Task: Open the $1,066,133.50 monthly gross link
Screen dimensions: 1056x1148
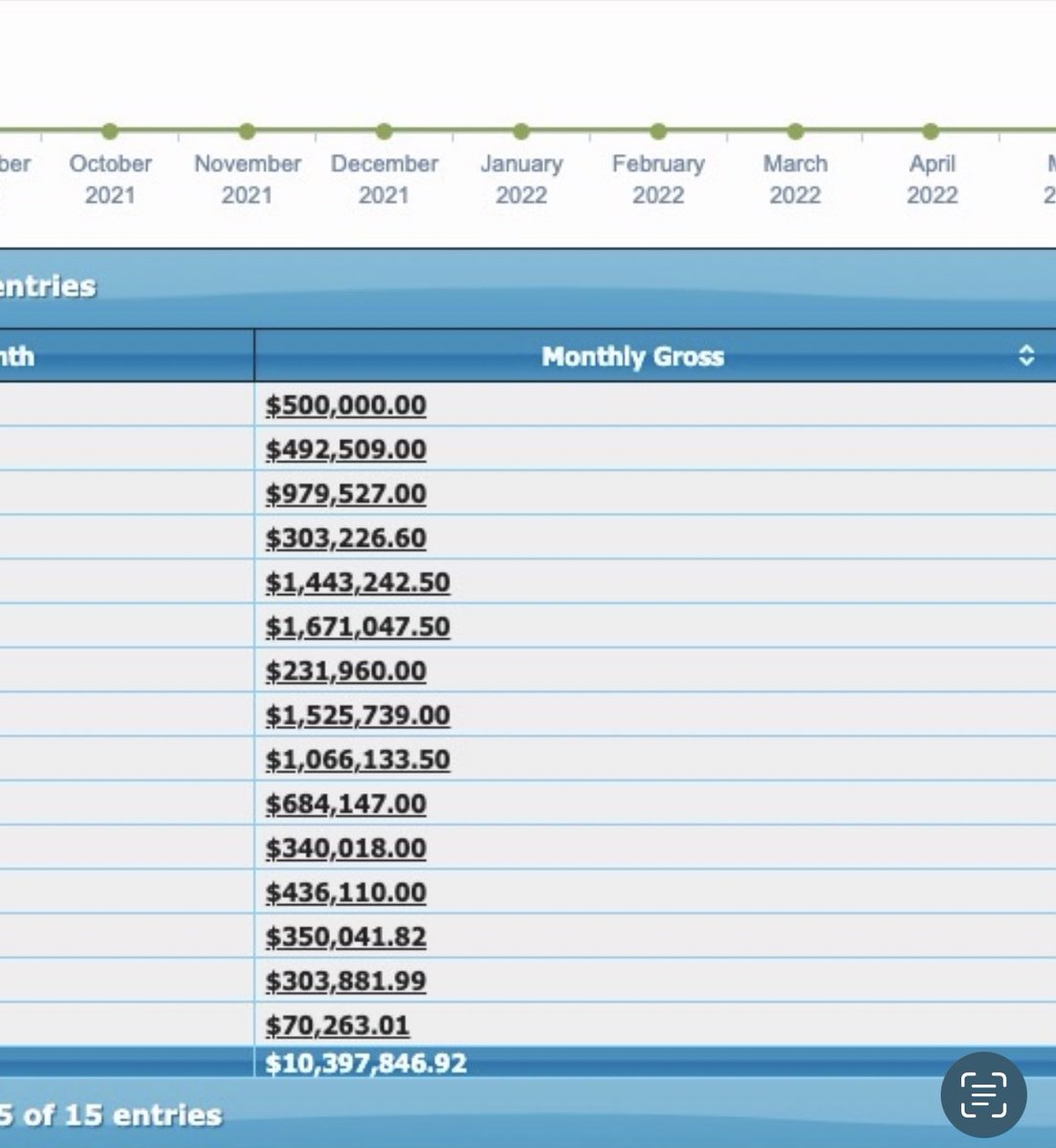Action: (x=358, y=760)
